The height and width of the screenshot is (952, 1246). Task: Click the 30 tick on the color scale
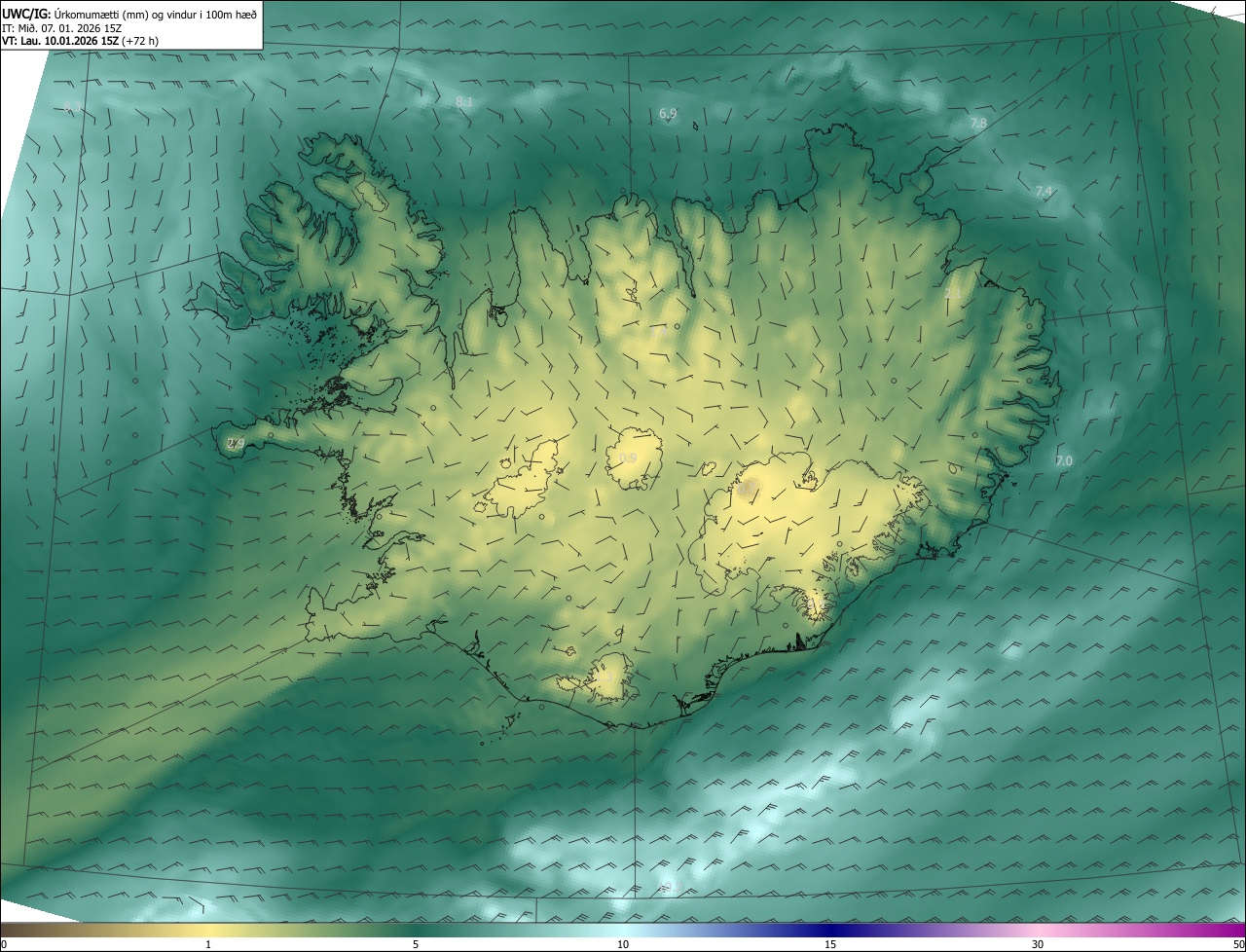(1038, 944)
